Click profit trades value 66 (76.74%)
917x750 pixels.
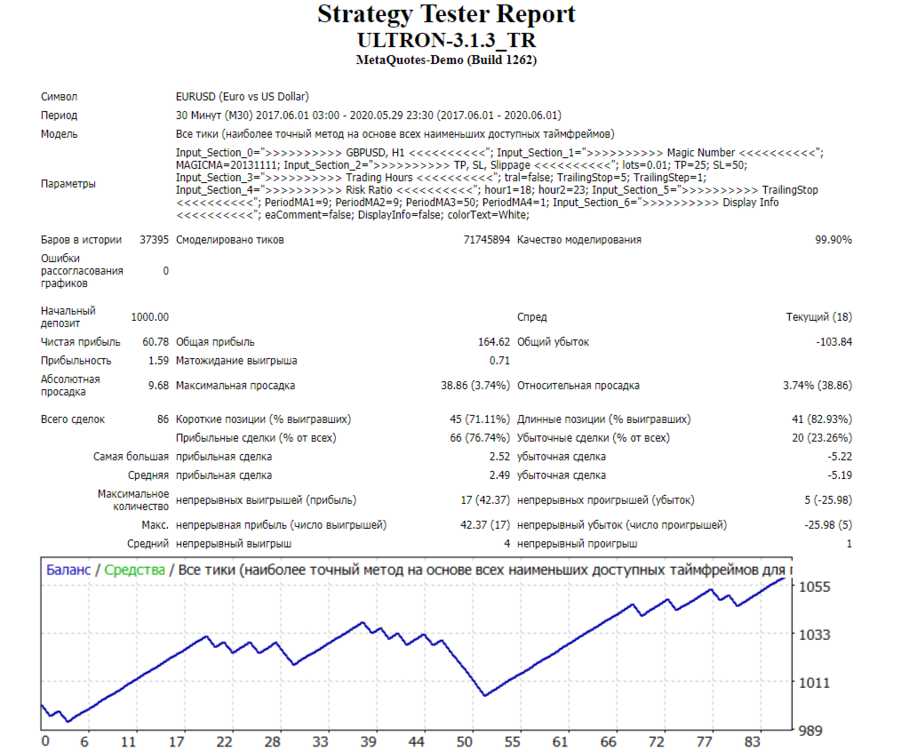pos(480,438)
